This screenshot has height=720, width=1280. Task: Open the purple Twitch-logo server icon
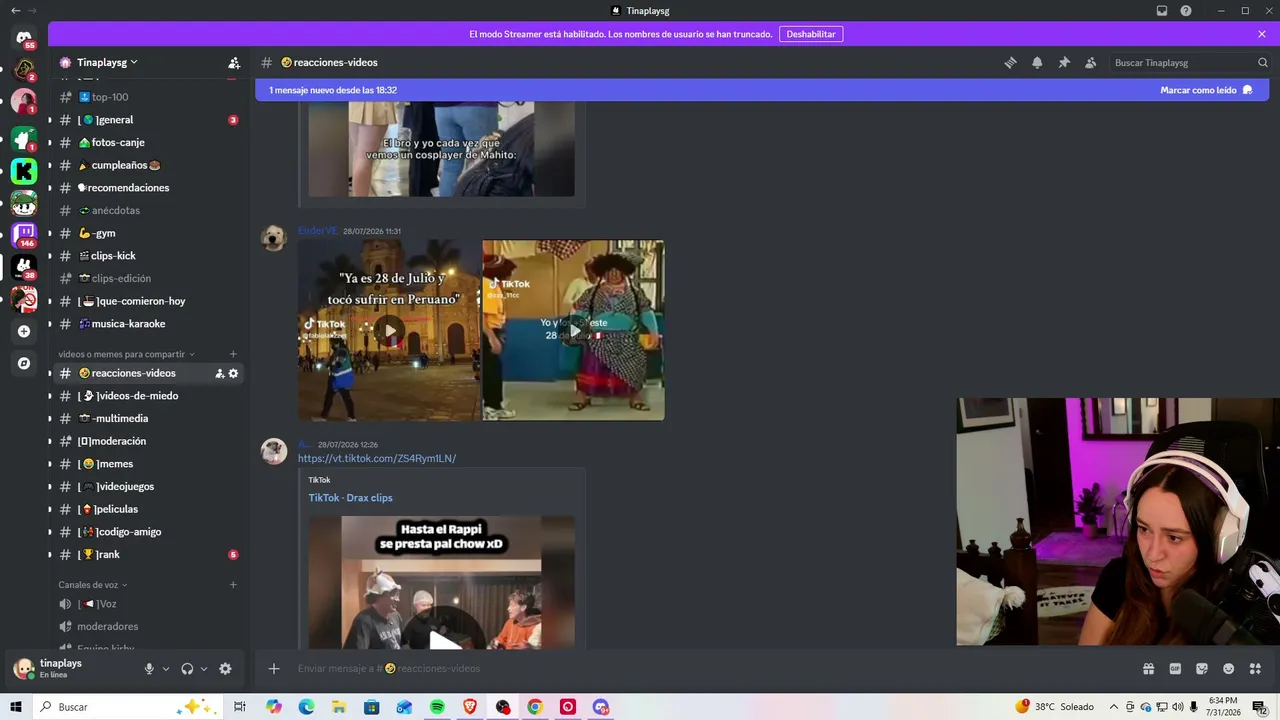[24, 235]
